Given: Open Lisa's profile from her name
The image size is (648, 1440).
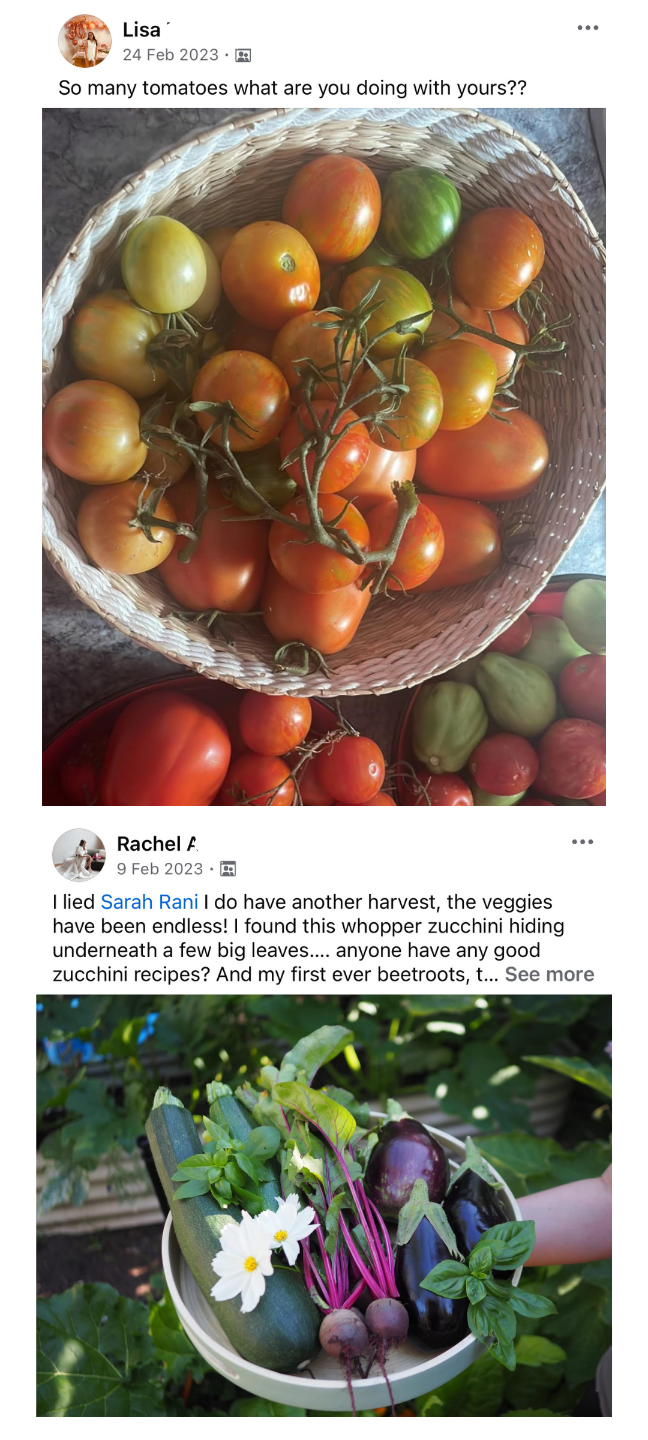Looking at the screenshot, I should pos(141,30).
